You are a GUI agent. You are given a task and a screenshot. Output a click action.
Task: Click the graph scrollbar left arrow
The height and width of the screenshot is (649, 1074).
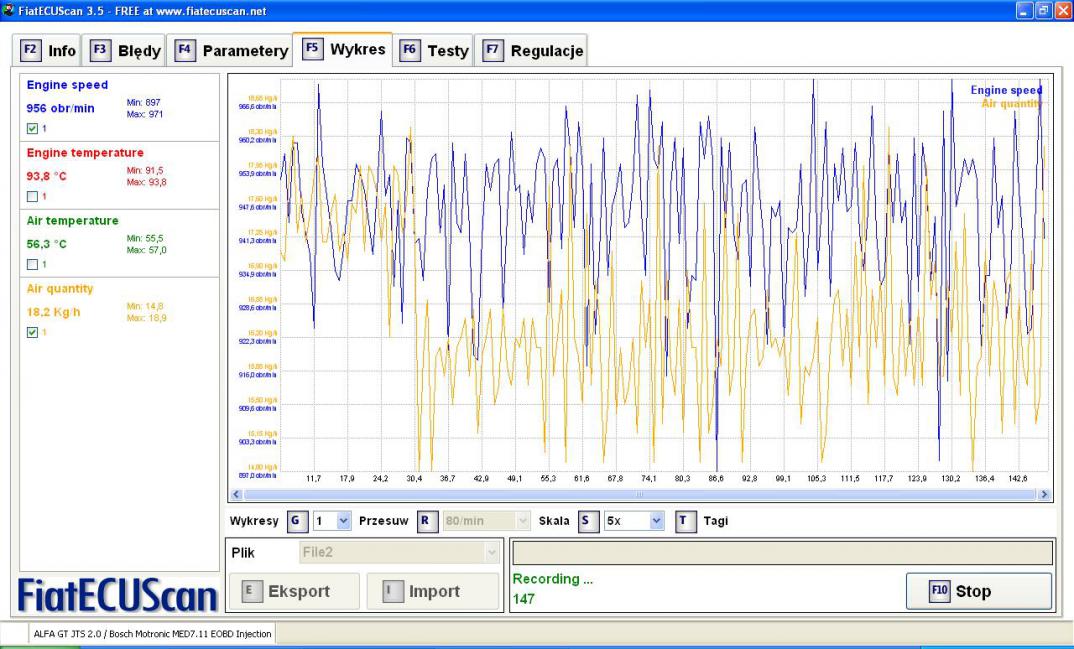click(236, 494)
